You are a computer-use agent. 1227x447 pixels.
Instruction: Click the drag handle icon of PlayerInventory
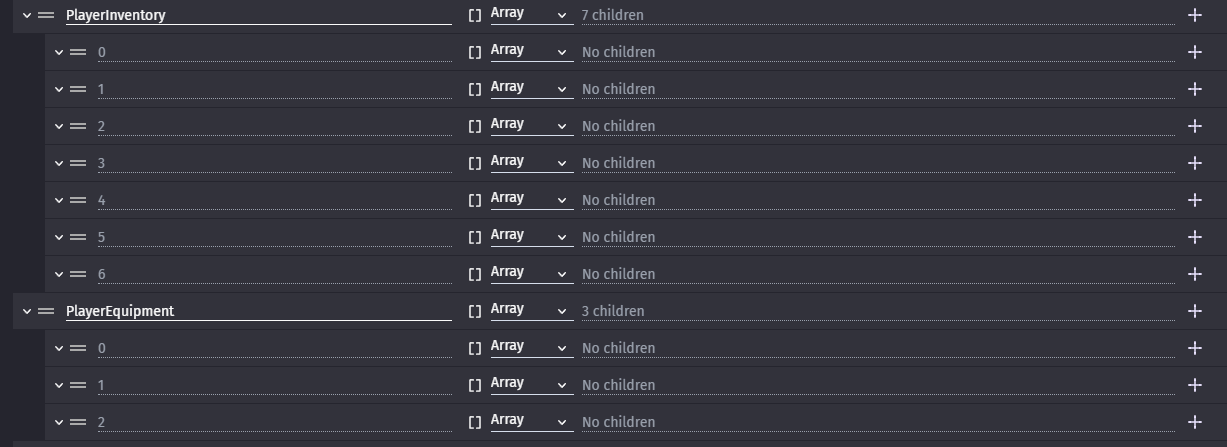click(x=46, y=15)
